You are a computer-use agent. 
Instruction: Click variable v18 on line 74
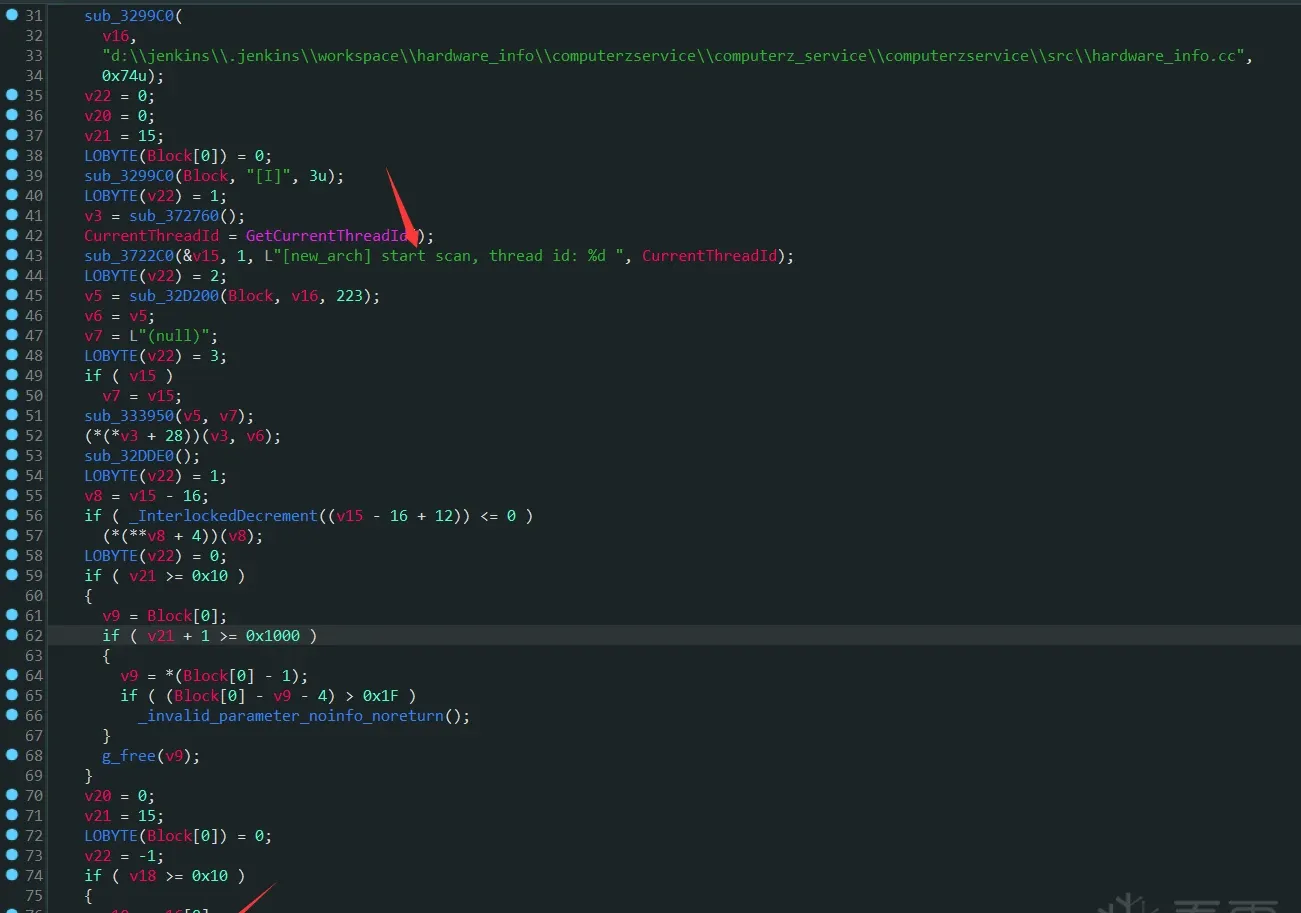pos(142,875)
